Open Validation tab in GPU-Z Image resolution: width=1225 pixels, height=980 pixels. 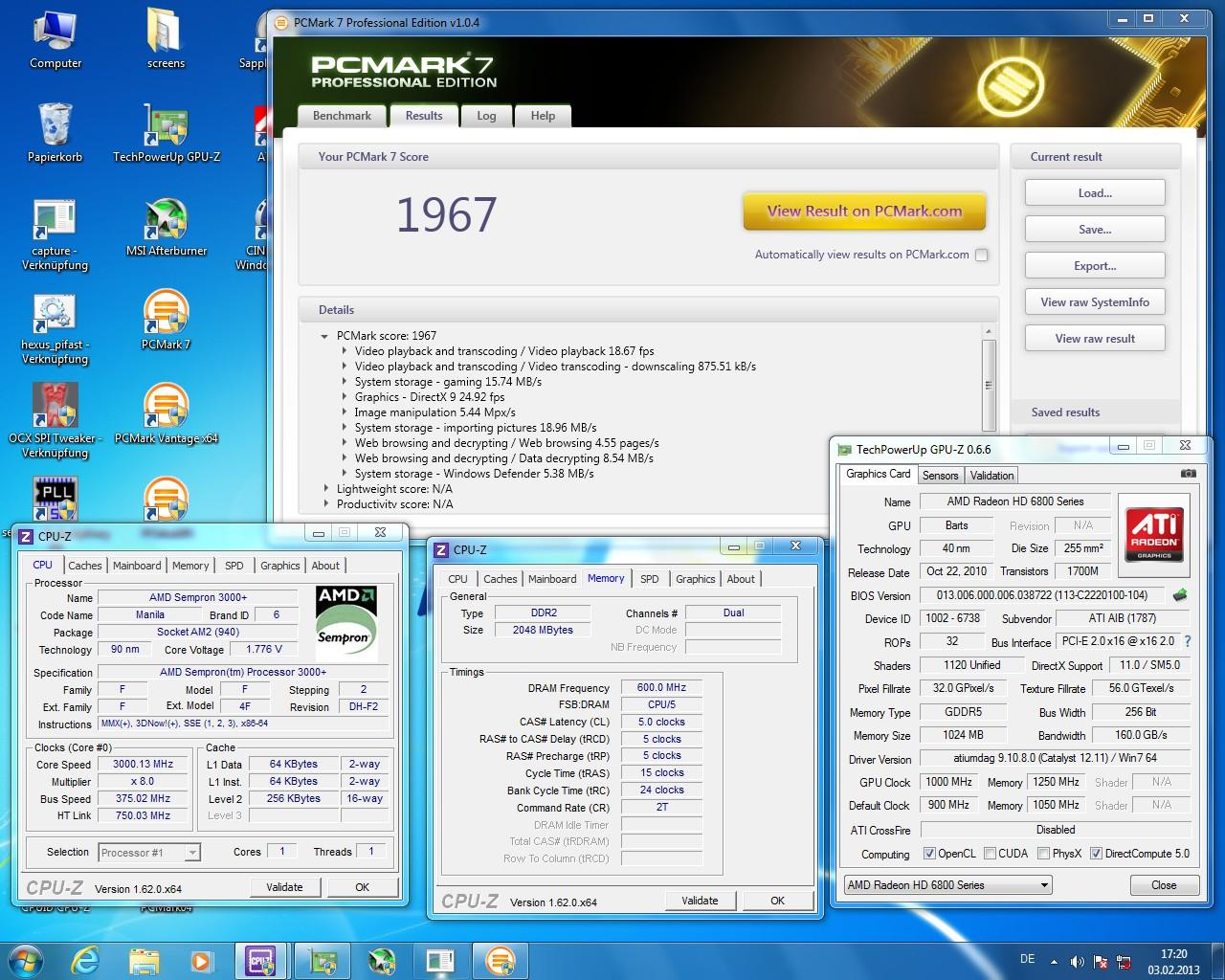point(991,476)
